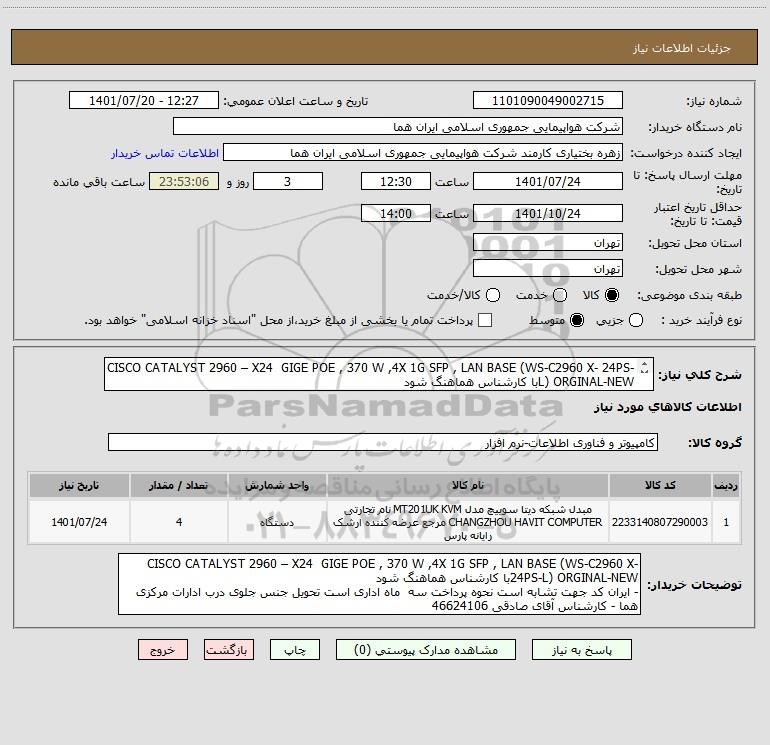Click the واحد شمارش column header
Screen dimensions: 770x745
coord(277,485)
